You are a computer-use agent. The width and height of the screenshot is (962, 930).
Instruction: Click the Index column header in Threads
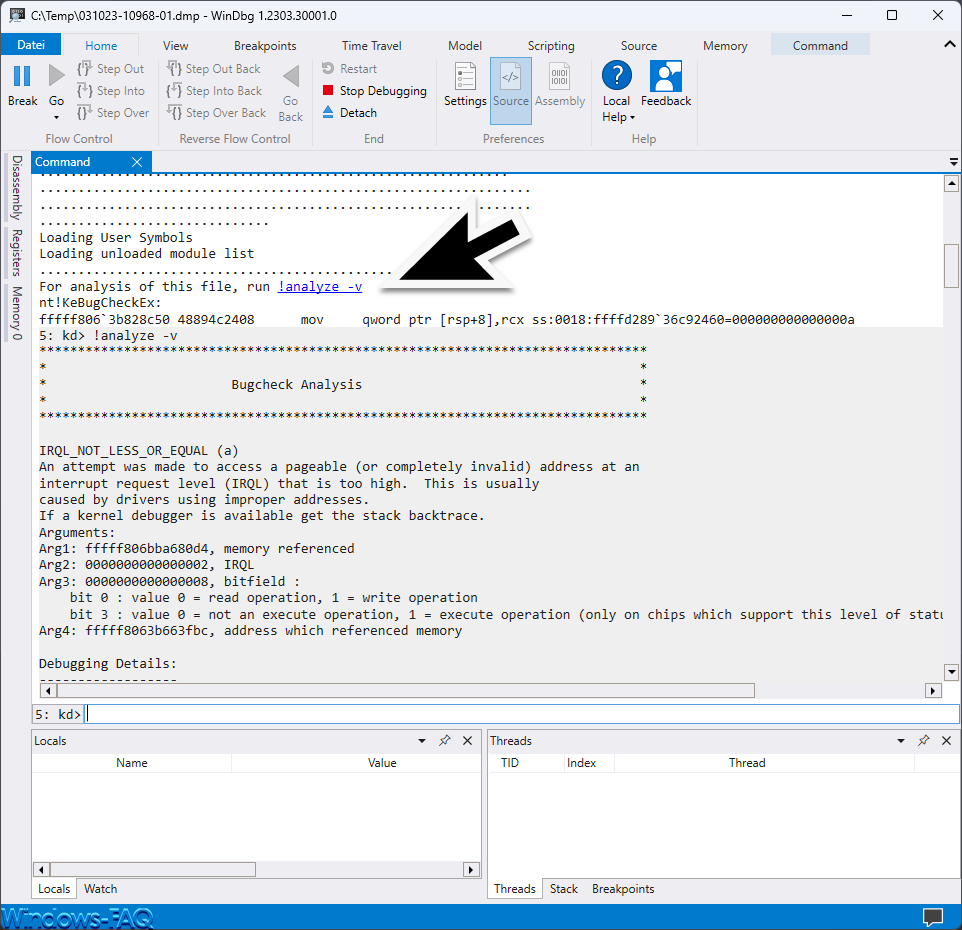coord(581,763)
